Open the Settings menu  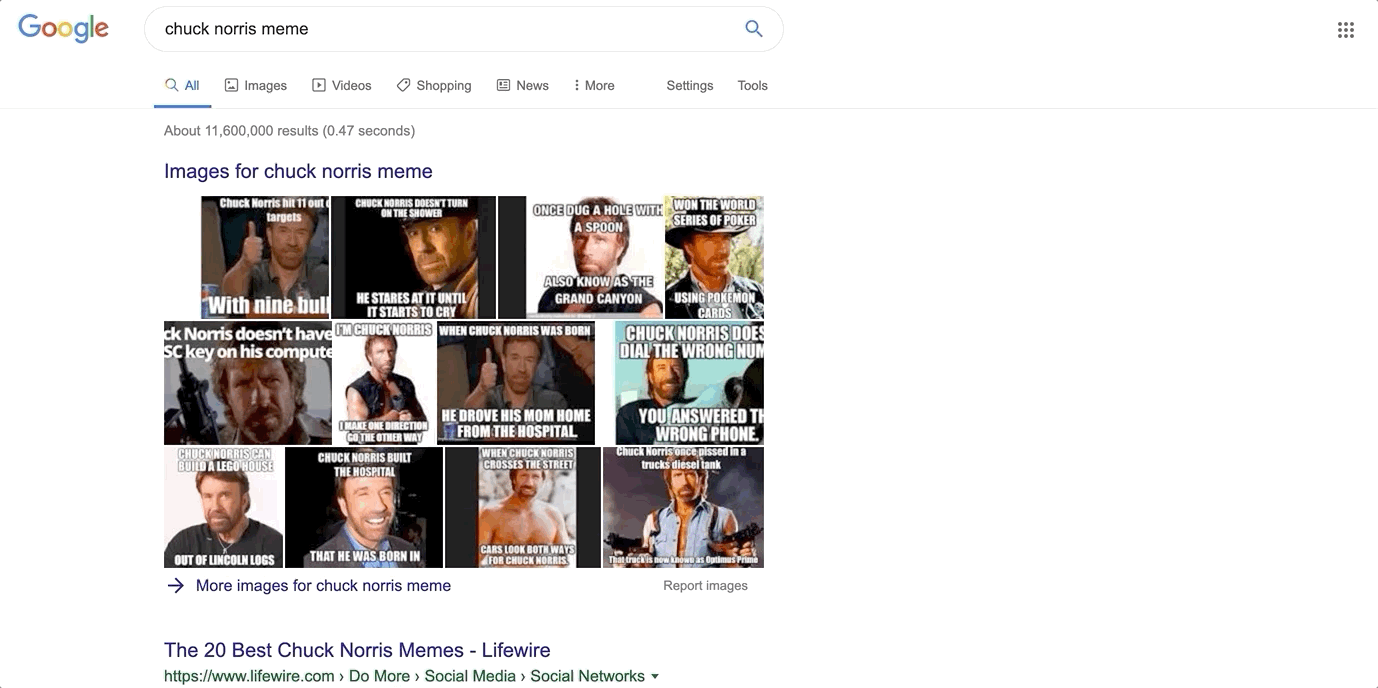(690, 86)
